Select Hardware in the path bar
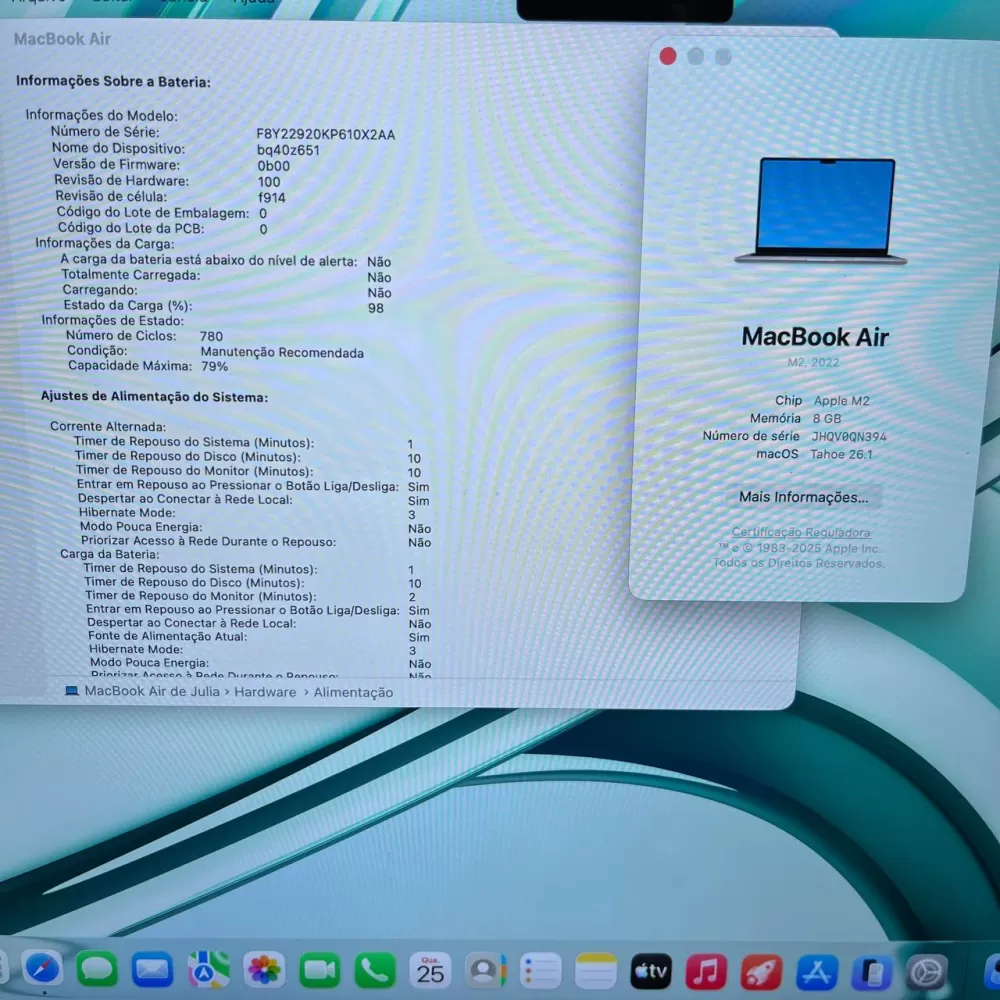 265,692
